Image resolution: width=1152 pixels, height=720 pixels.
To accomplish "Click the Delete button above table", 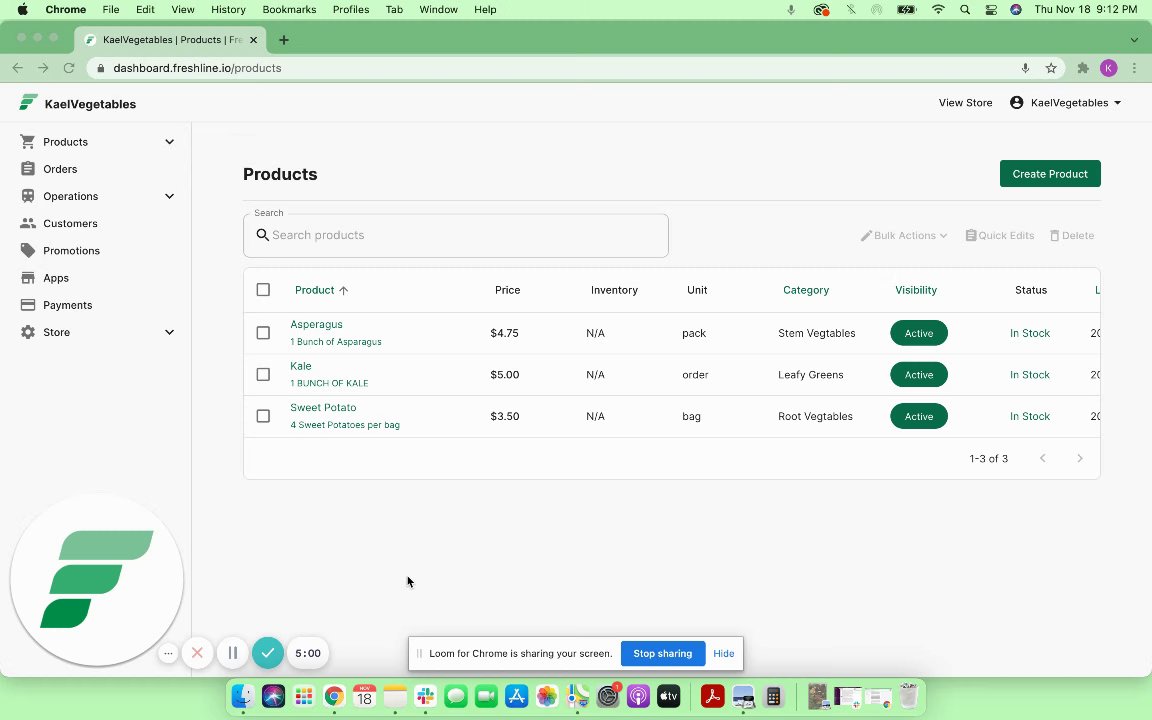I will [1072, 236].
